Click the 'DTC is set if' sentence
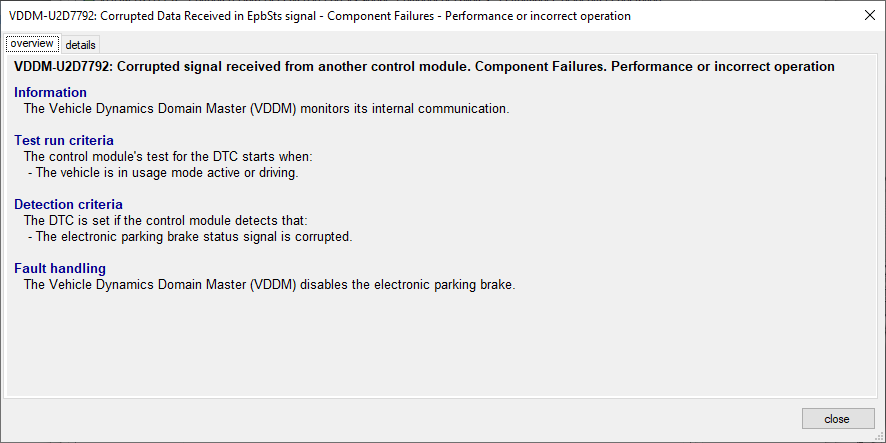 tap(166, 220)
